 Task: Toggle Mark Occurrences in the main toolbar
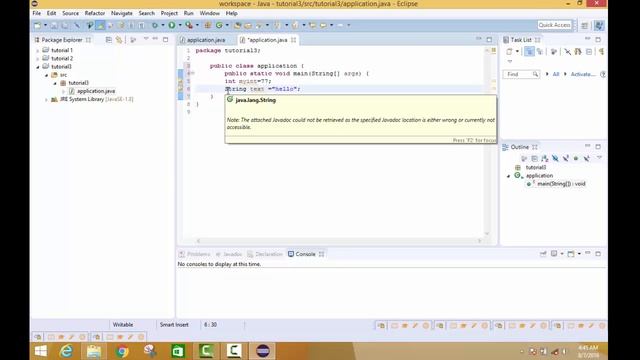100,25
